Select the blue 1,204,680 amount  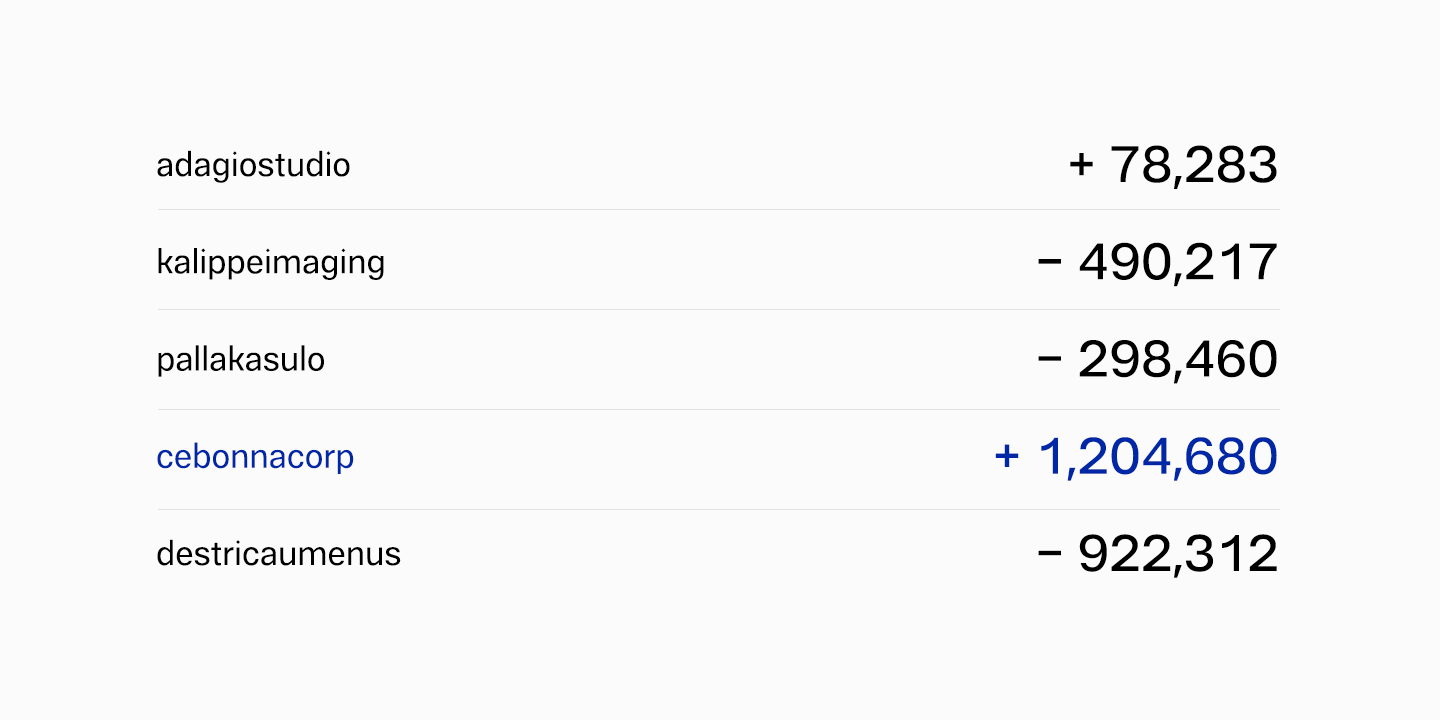click(1158, 457)
